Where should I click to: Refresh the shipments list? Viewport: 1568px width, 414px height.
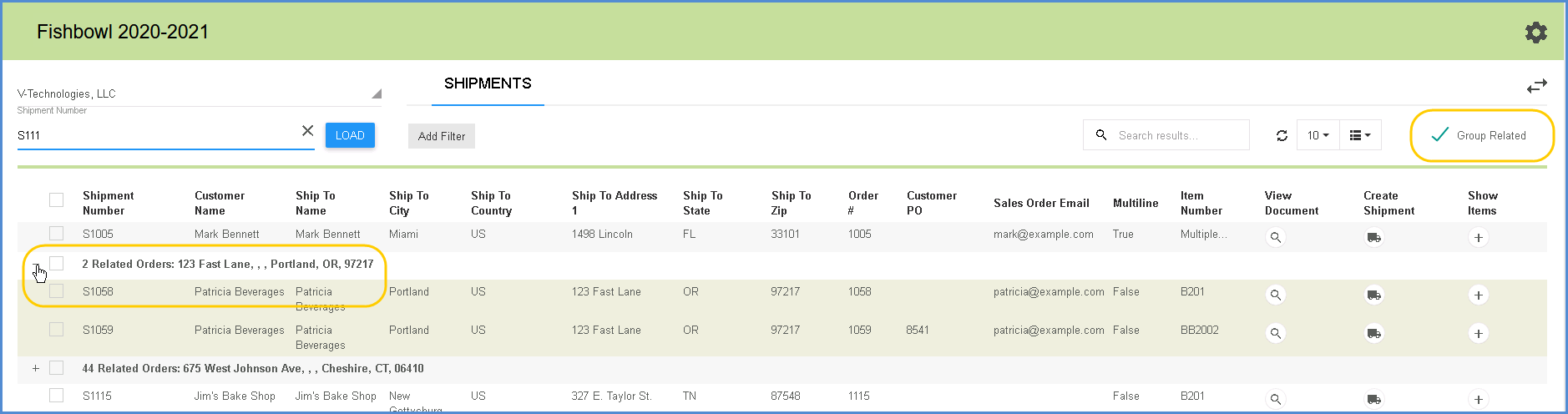[1282, 135]
